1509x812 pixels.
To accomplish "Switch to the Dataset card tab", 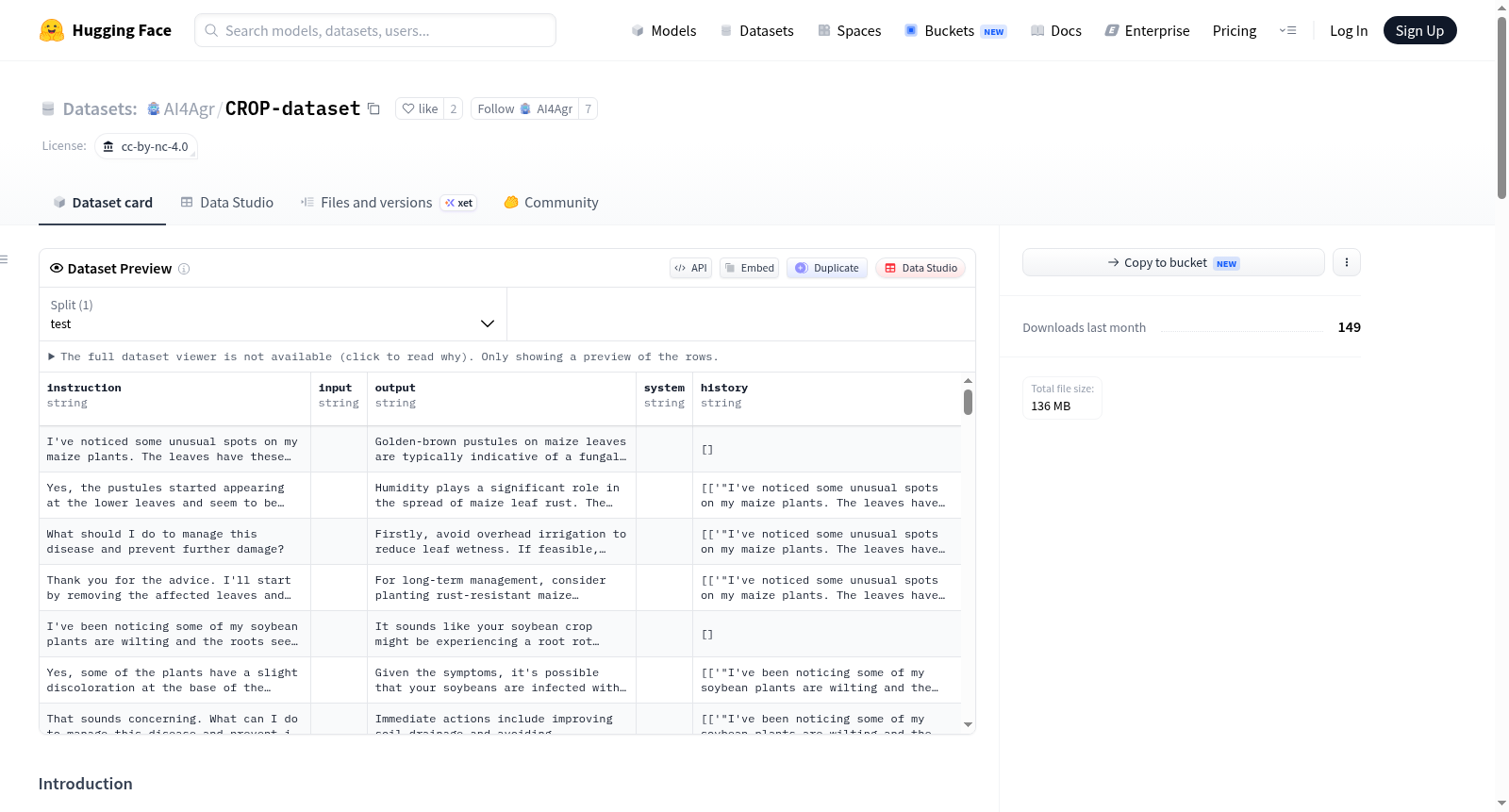I will coord(102,203).
